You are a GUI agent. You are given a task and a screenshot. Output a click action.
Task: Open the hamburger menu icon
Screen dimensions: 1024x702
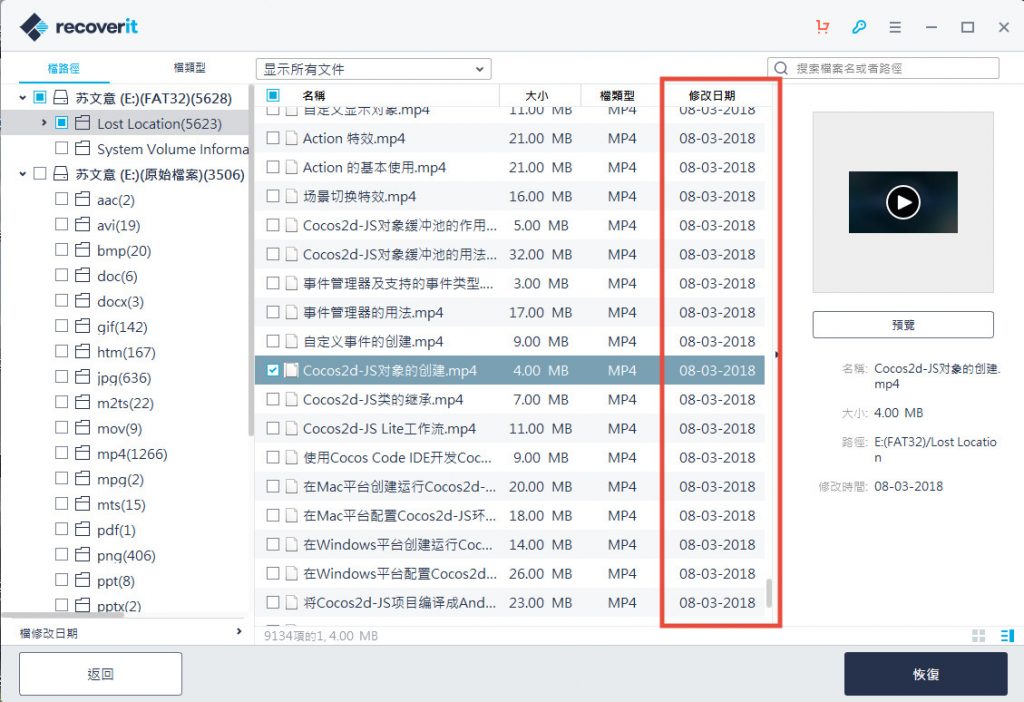(895, 27)
